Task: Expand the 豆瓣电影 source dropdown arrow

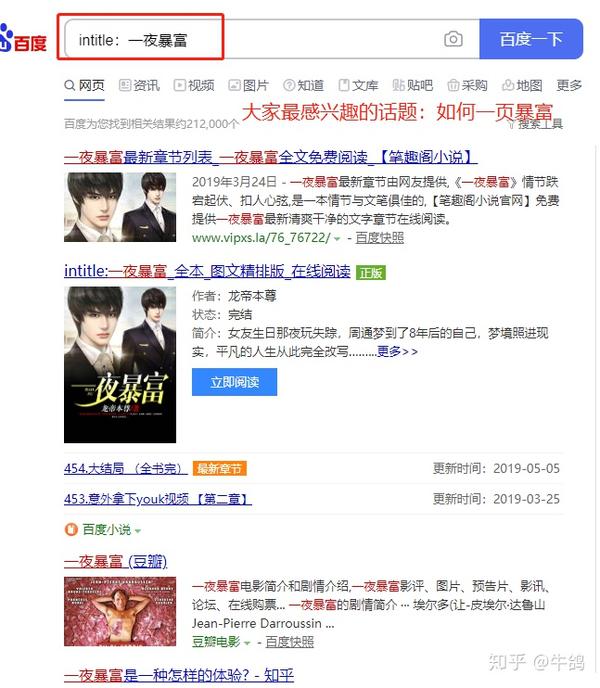Action: pos(247,643)
